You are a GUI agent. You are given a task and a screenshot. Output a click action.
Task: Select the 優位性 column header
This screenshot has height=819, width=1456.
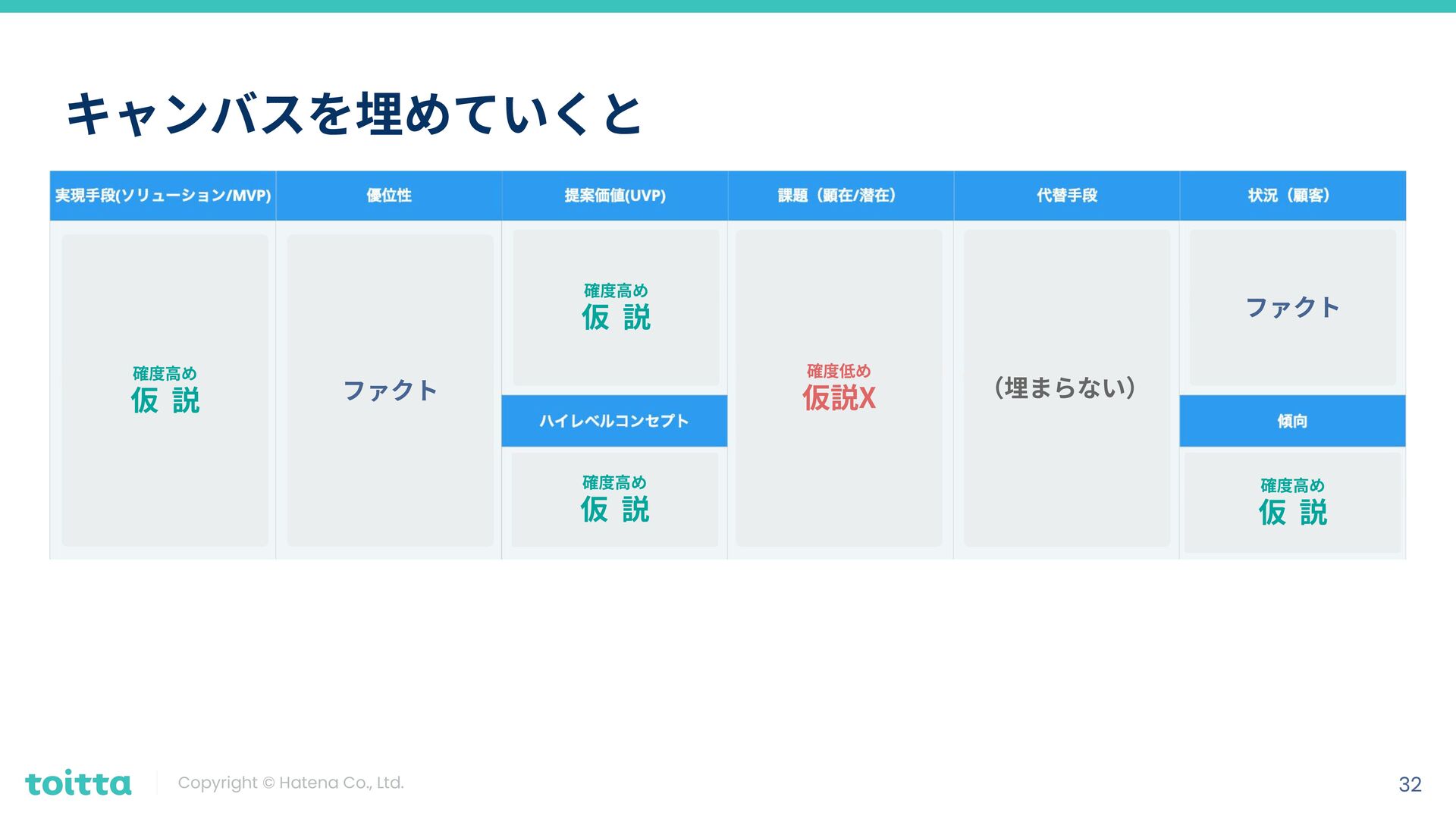coord(389,196)
